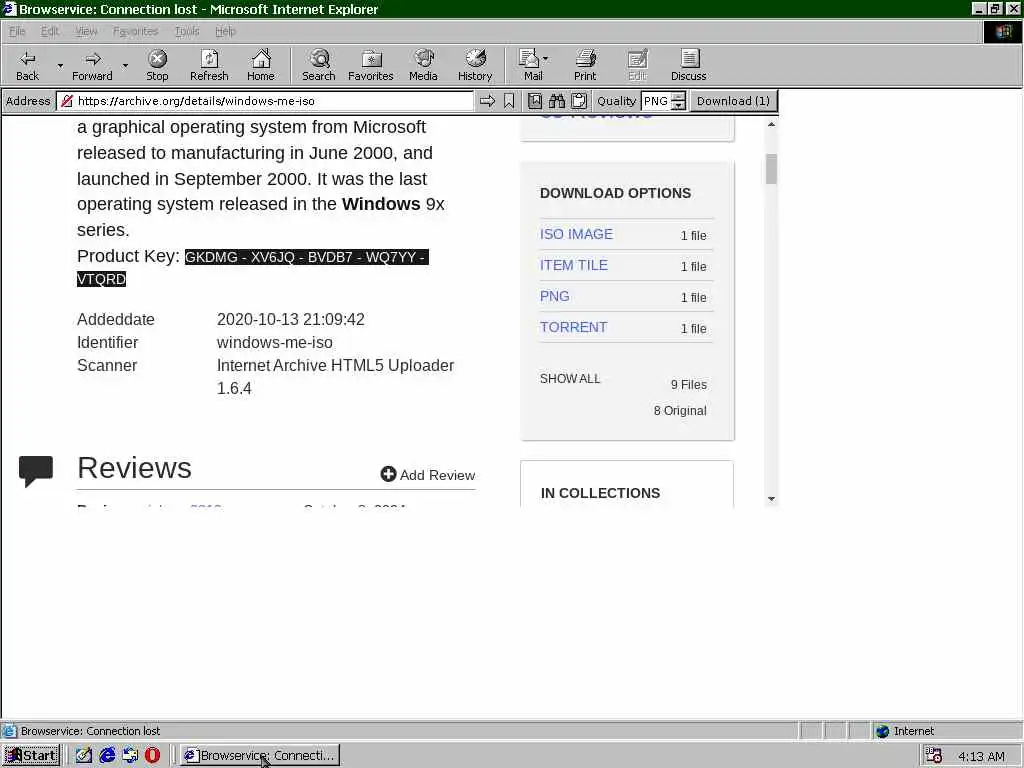This screenshot has width=1024, height=768.
Task: Open the Edit menu
Action: click(50, 31)
